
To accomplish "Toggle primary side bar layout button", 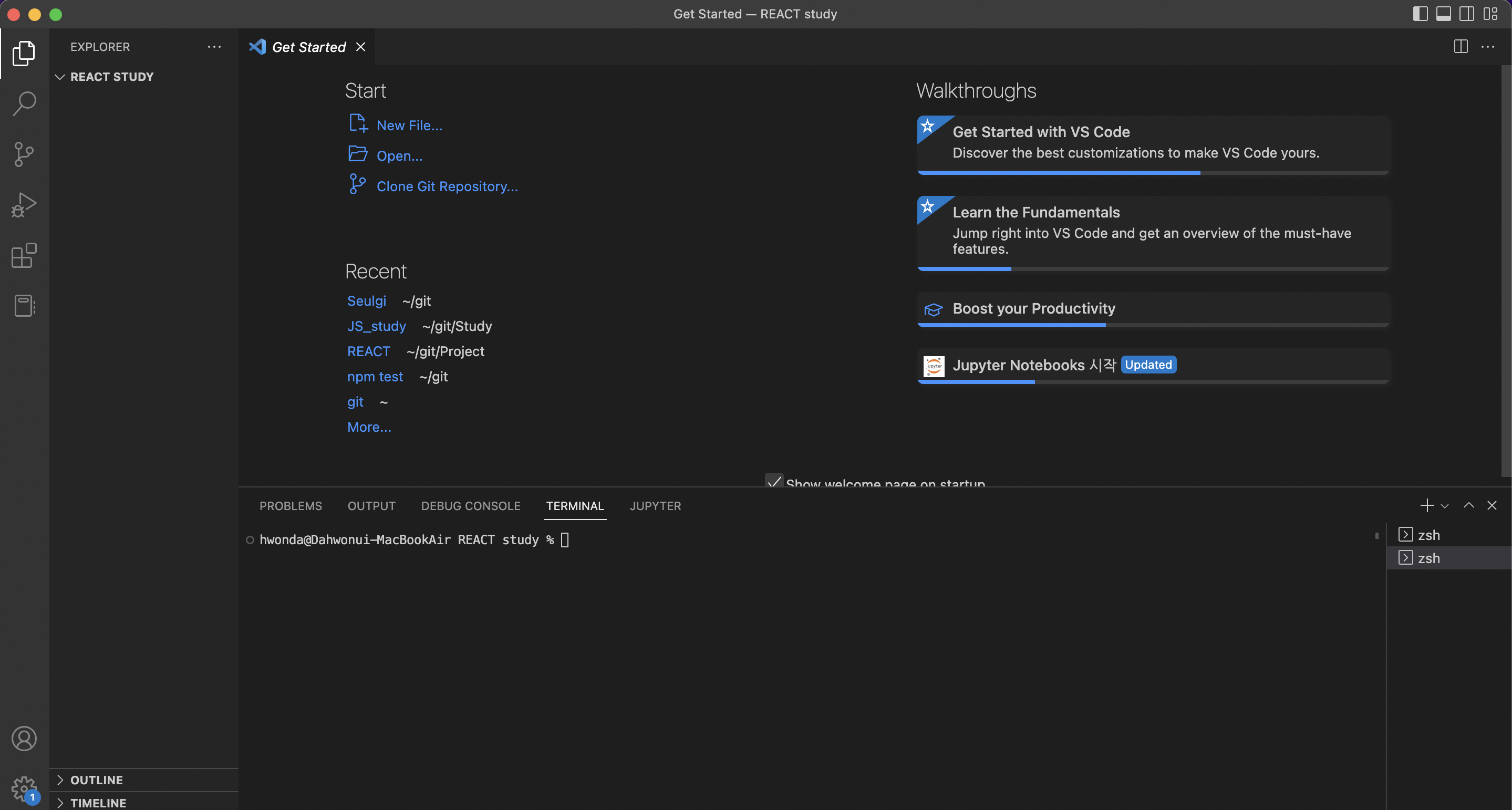I will click(1420, 14).
